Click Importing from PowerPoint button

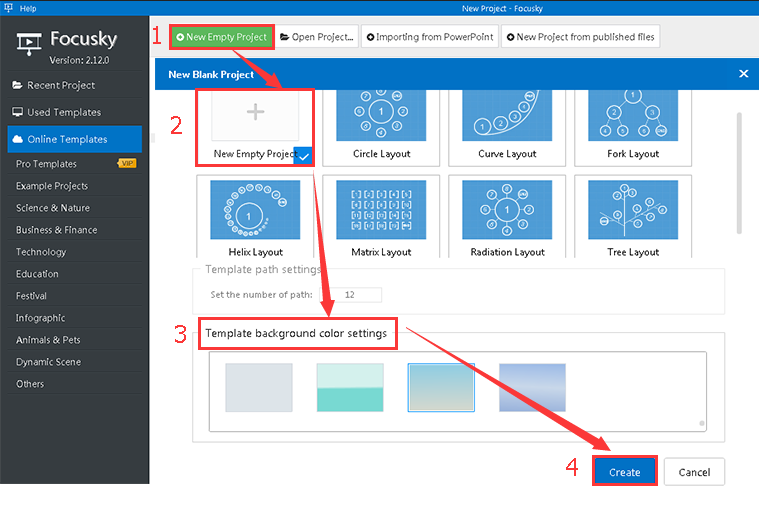point(430,37)
